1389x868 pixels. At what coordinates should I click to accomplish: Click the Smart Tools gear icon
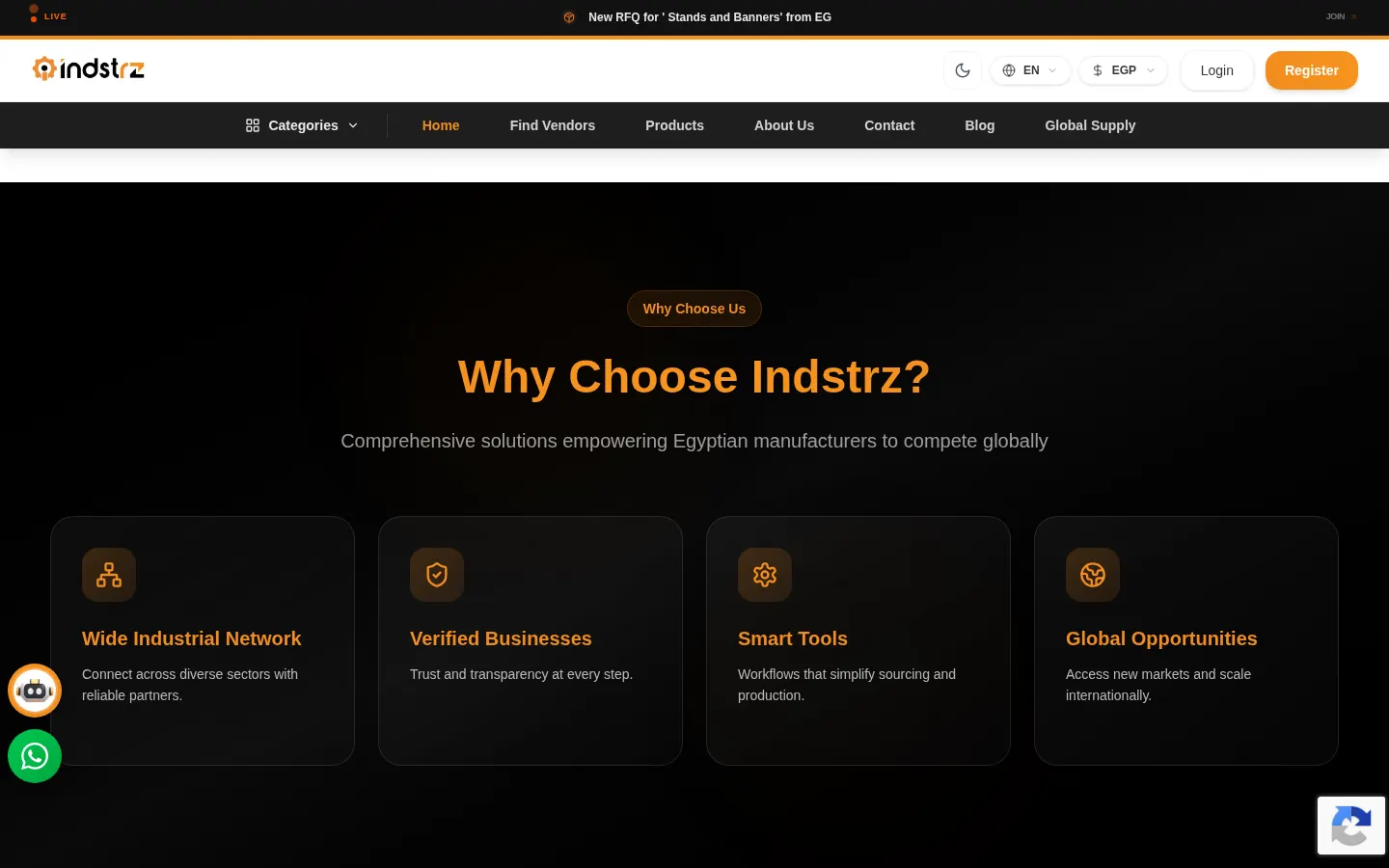click(x=765, y=575)
